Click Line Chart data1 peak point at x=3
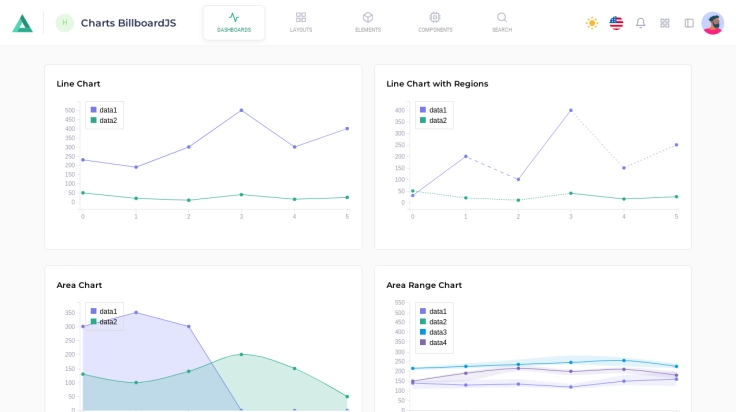Screen dimensions: 736x412 [x=241, y=110]
